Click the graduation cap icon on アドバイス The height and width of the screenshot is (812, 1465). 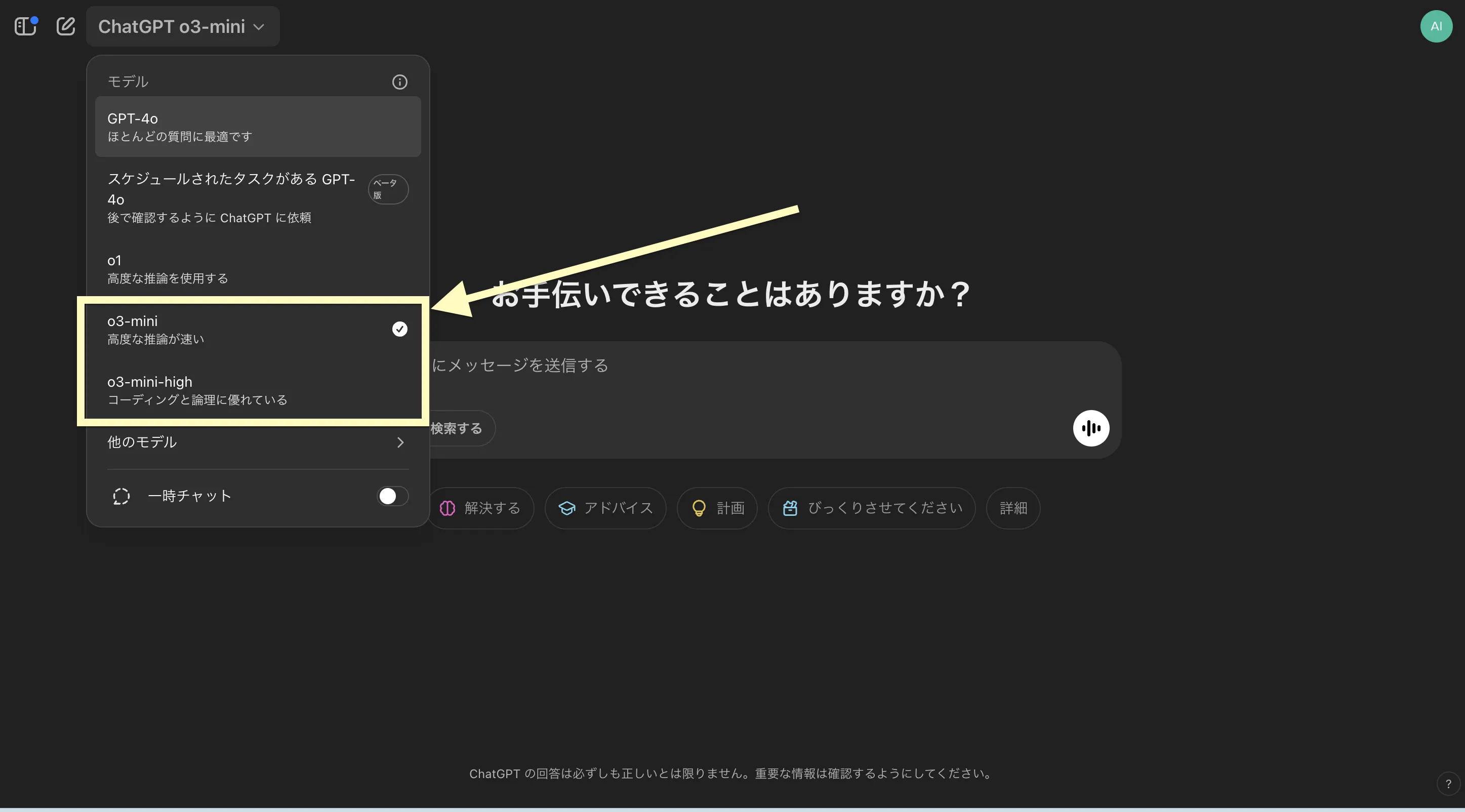pos(566,508)
